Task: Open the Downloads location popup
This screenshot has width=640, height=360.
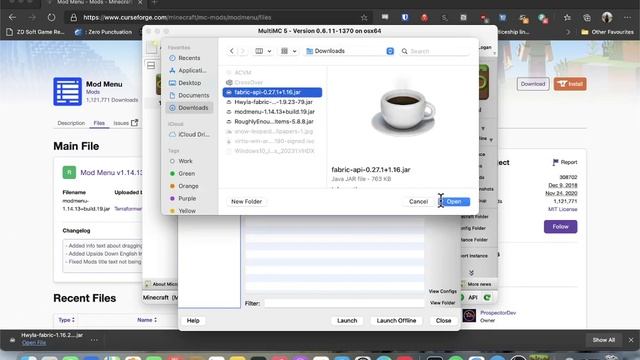Action: pyautogui.click(x=349, y=51)
